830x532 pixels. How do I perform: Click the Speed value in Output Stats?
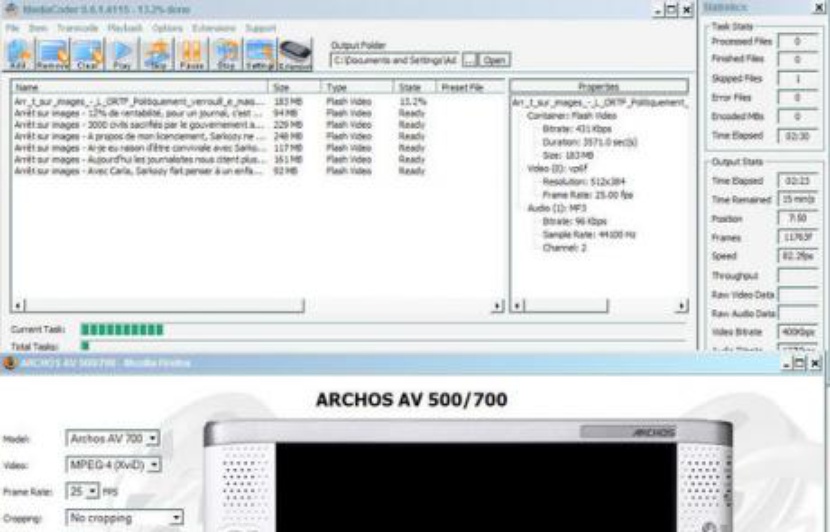click(x=798, y=256)
